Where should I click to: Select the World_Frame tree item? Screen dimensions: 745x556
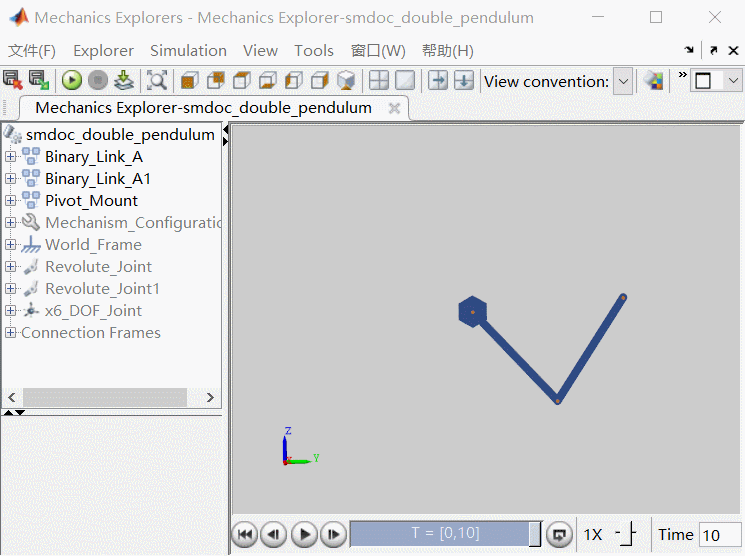(x=93, y=245)
